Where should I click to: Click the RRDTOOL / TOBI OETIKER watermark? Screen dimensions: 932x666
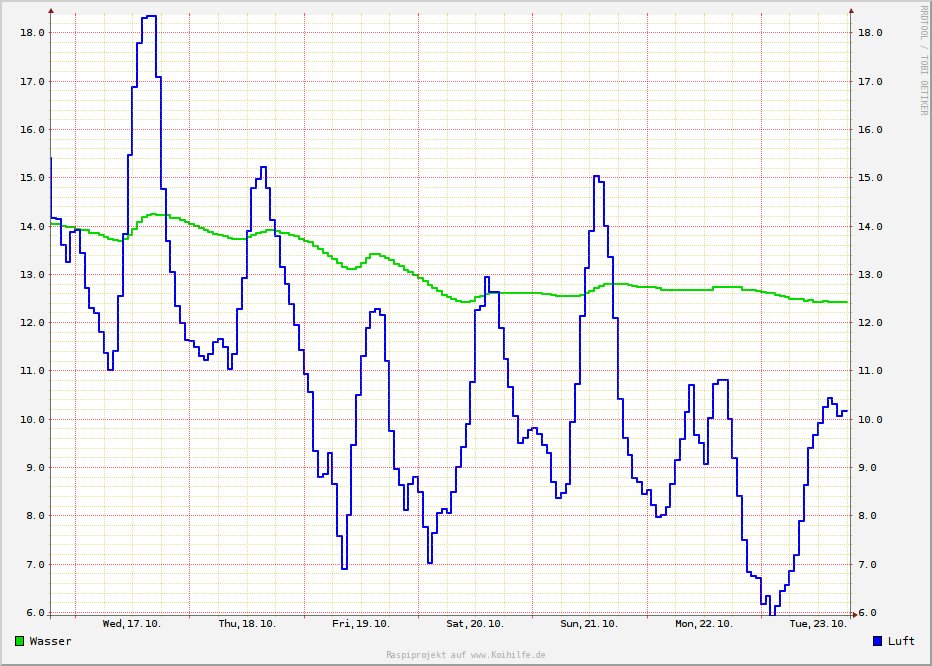point(923,59)
